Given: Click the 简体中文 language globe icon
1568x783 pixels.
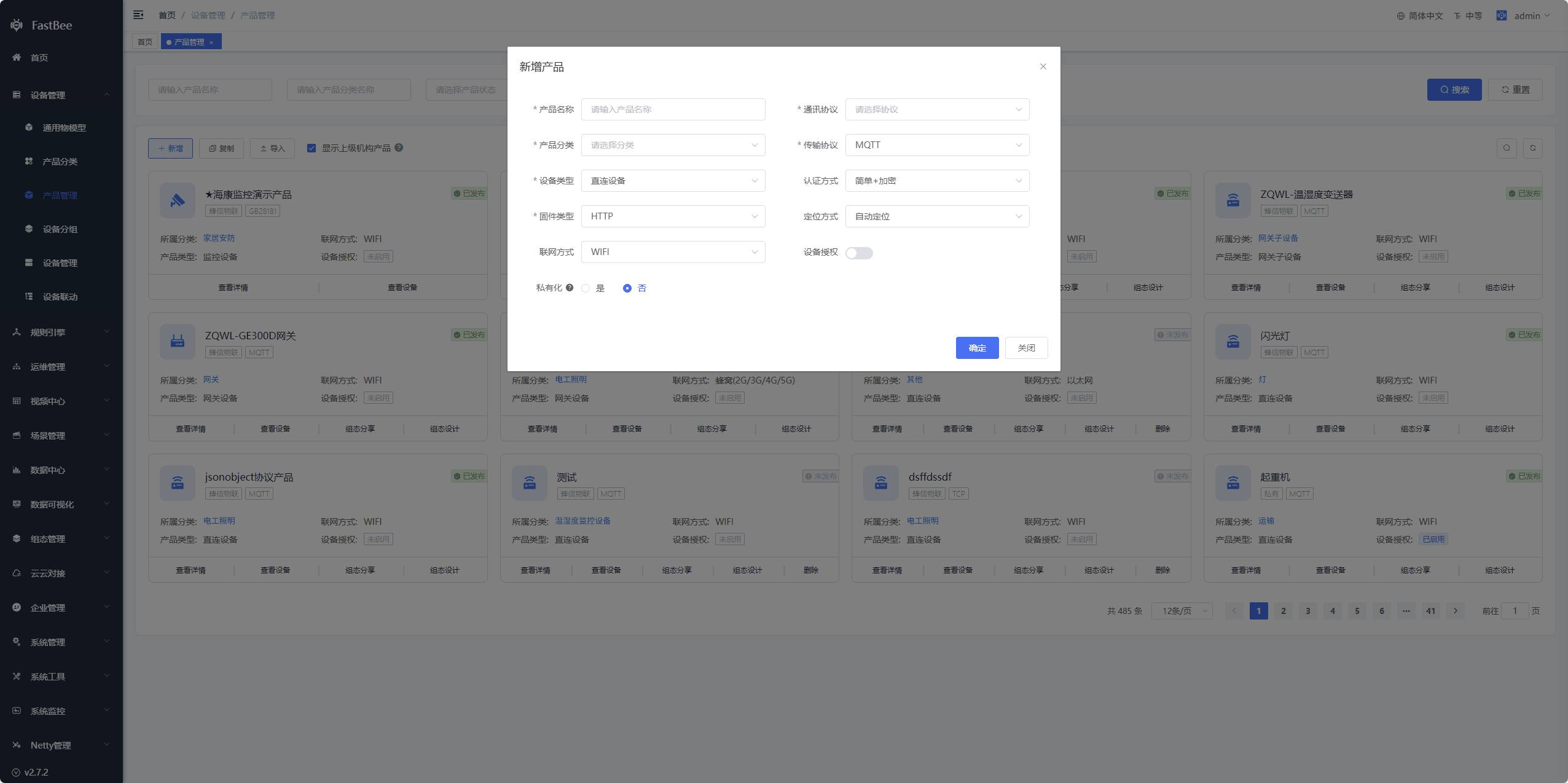Looking at the screenshot, I should [x=1401, y=16].
